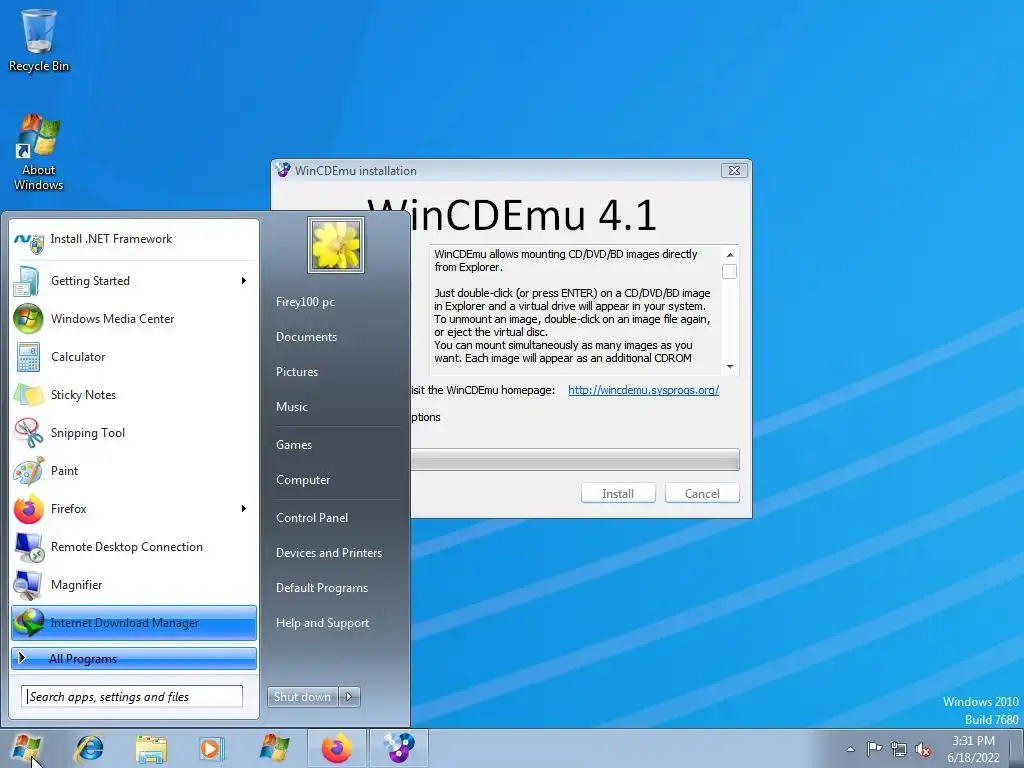Click the description scrollbar thumb
This screenshot has width=1024, height=768.
(729, 272)
